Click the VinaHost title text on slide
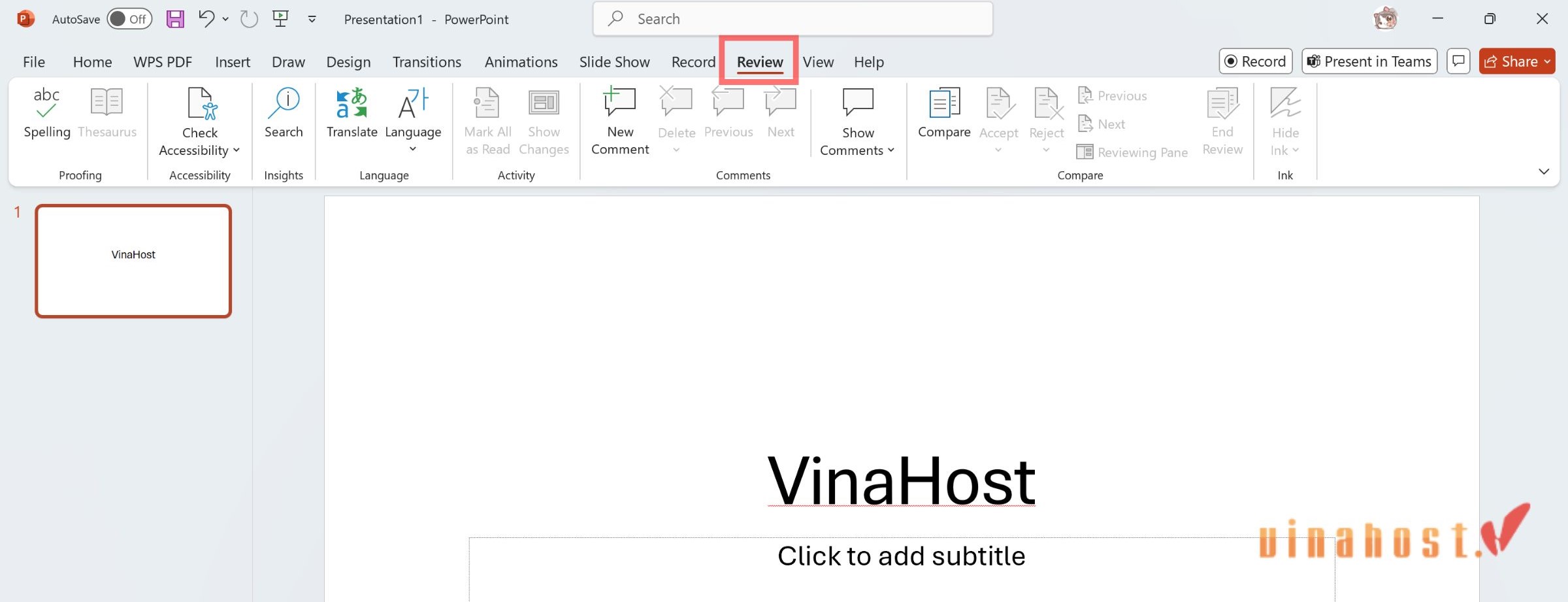Image resolution: width=1568 pixels, height=602 pixels. [901, 481]
